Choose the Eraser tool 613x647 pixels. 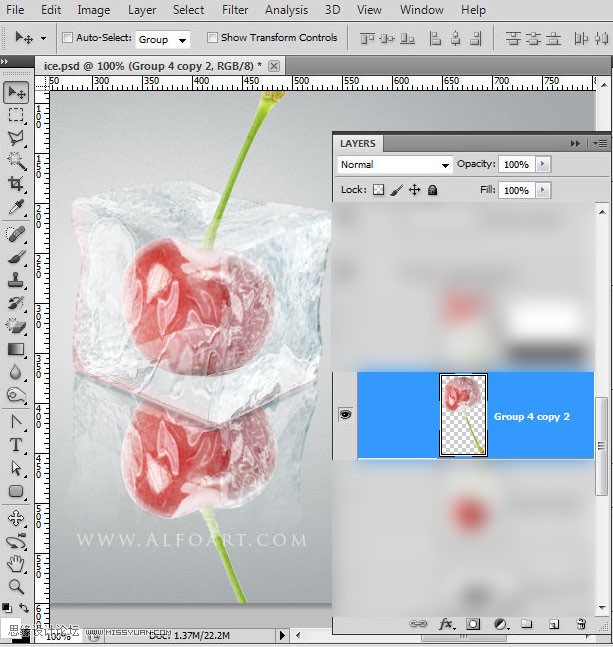point(16,326)
